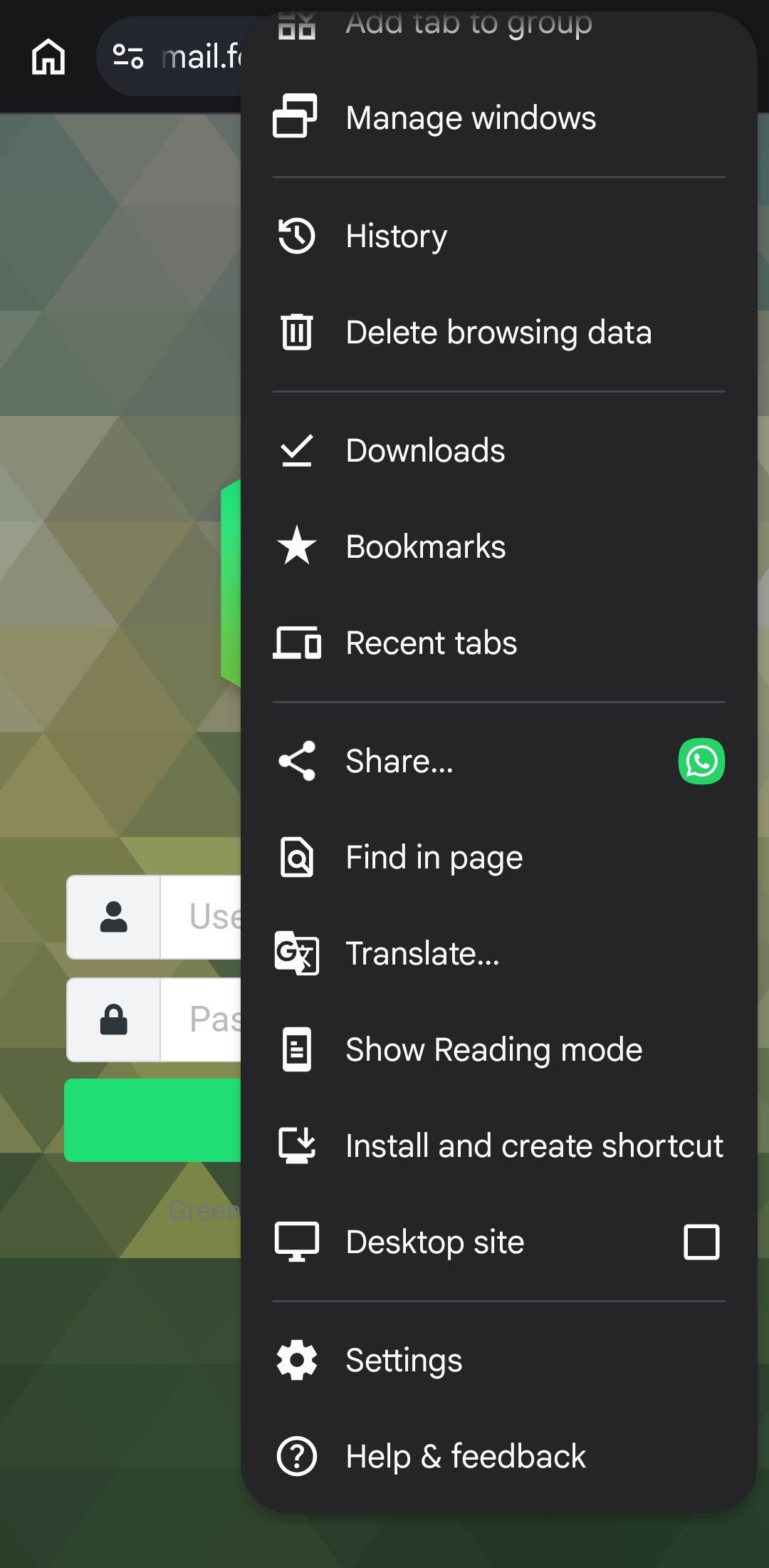Open site settings icon in address bar
Image resolution: width=769 pixels, height=1568 pixels.
pyautogui.click(x=128, y=57)
